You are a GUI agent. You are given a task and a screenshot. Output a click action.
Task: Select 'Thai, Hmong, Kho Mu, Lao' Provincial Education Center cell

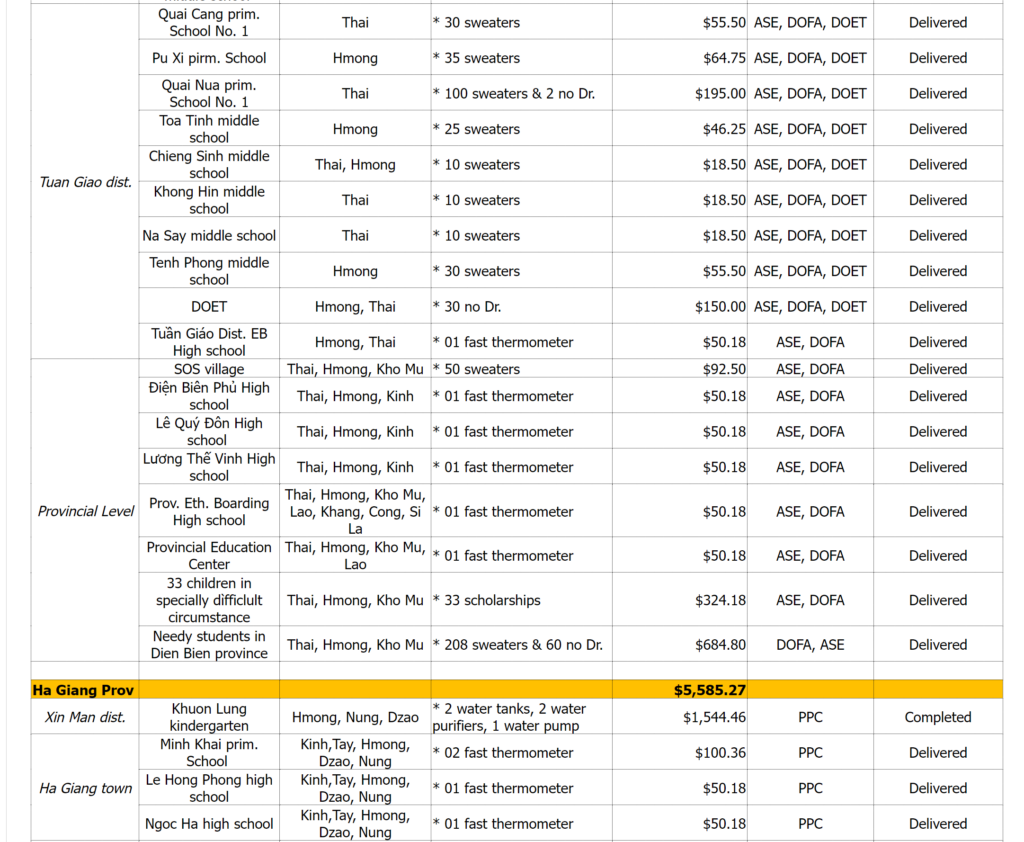click(x=355, y=555)
